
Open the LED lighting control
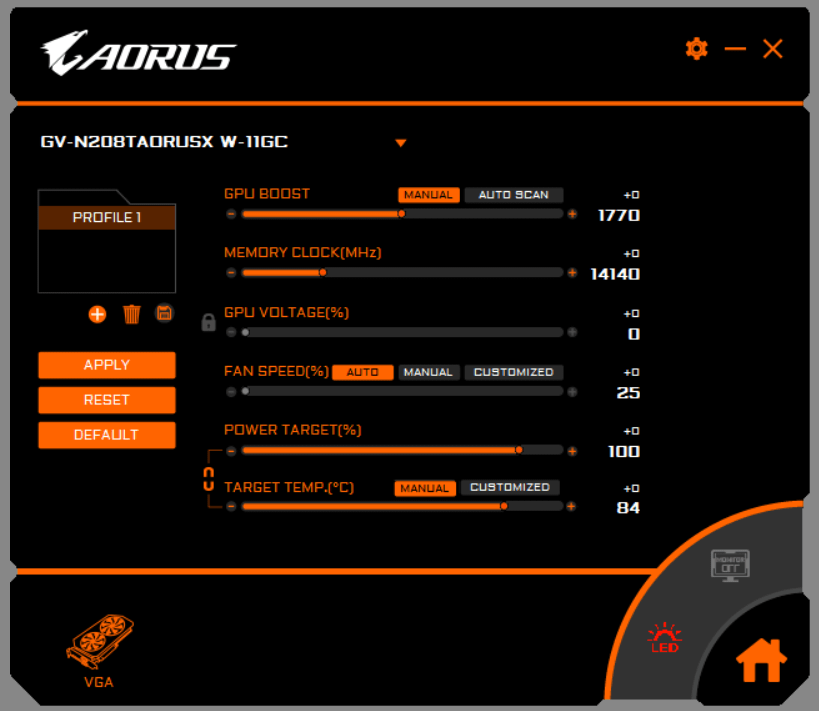coord(664,638)
